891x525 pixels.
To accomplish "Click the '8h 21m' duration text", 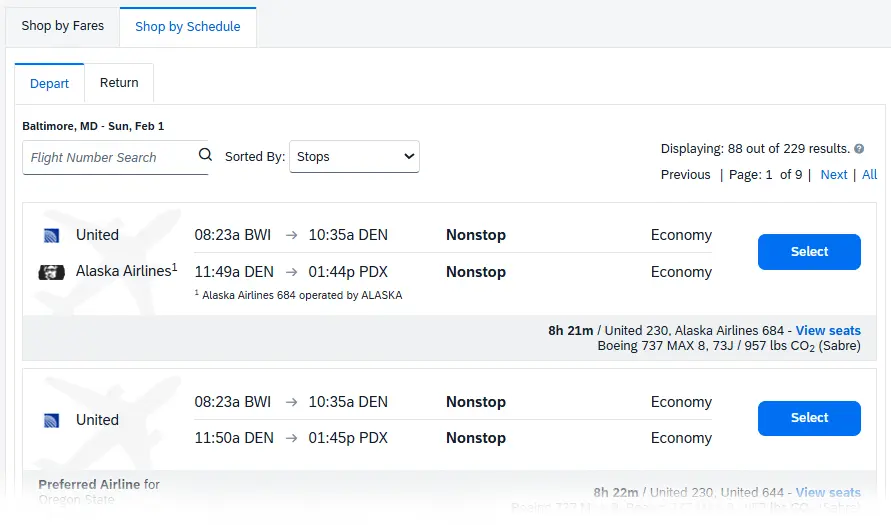I will (571, 331).
